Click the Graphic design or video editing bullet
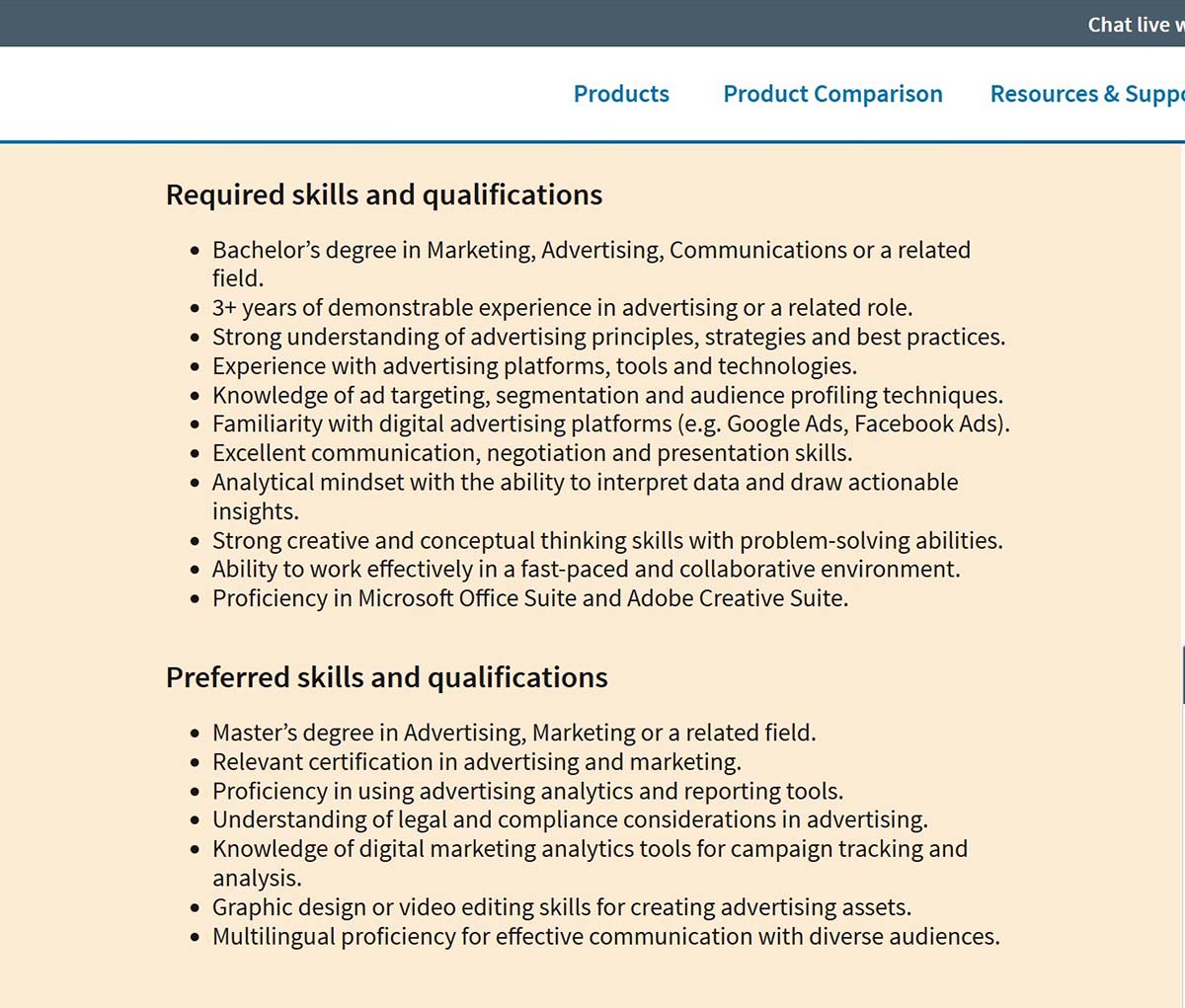Screen dimensions: 1185x1008 [561, 907]
